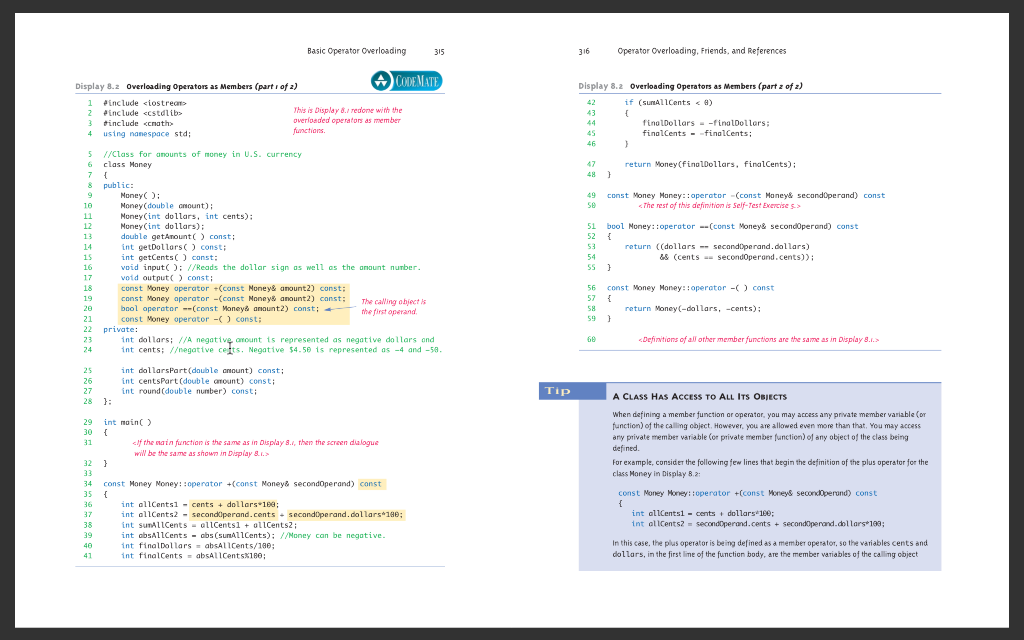Click '&& (cents == secondOperand.cents));' line
1024x640 pixels.
737,257
